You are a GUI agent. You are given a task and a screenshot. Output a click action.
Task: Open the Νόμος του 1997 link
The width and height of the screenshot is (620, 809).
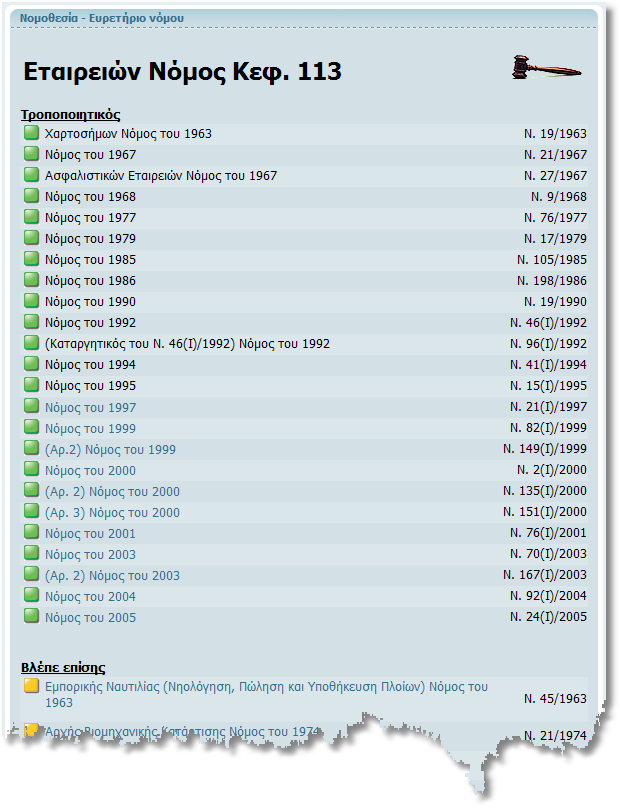[x=90, y=407]
